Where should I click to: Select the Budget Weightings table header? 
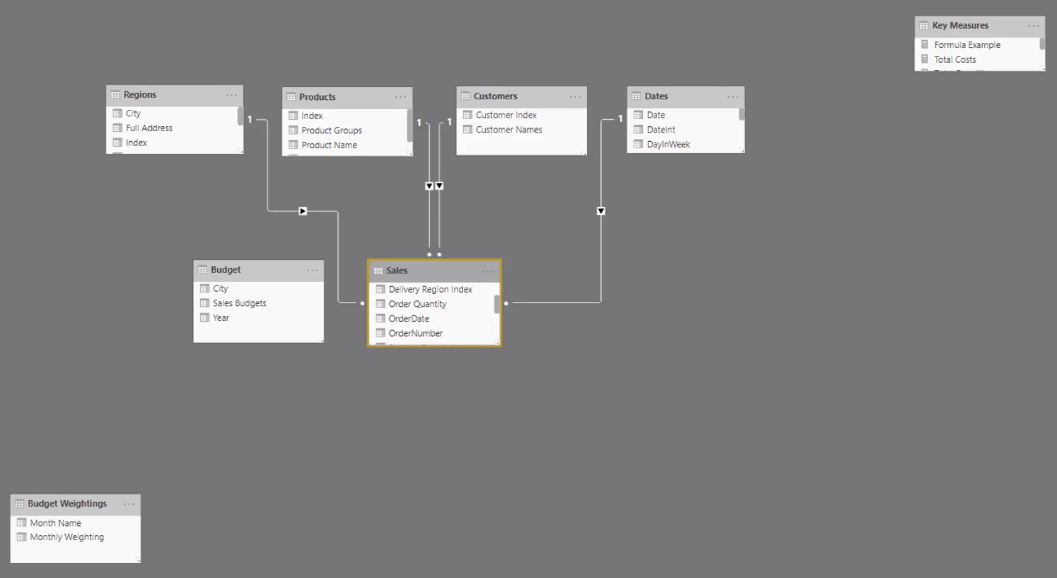click(x=76, y=504)
